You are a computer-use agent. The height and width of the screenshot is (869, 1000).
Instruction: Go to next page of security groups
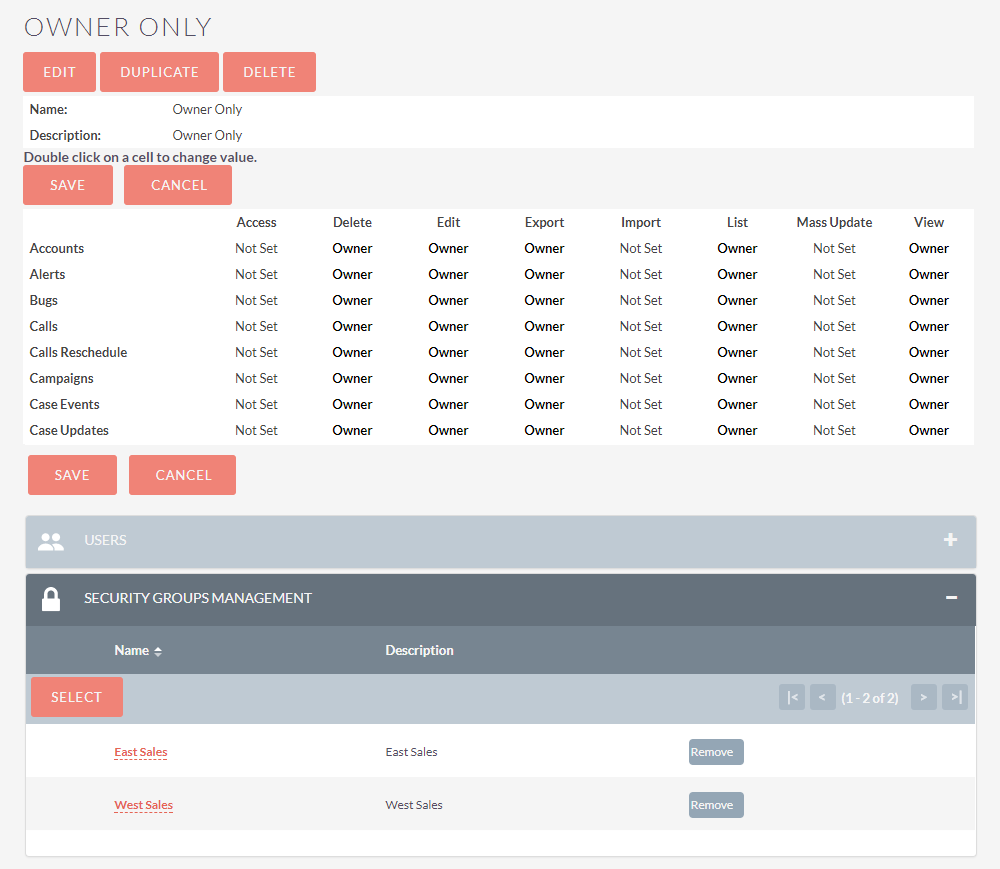pos(923,698)
